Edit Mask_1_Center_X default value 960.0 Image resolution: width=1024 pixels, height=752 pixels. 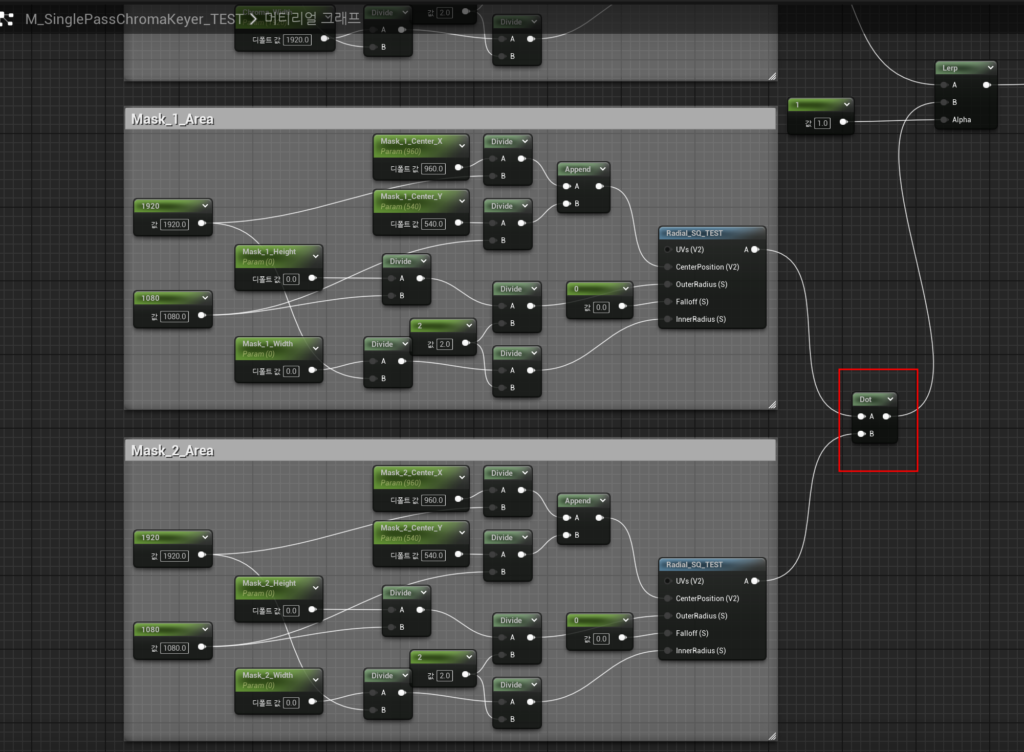tap(434, 168)
